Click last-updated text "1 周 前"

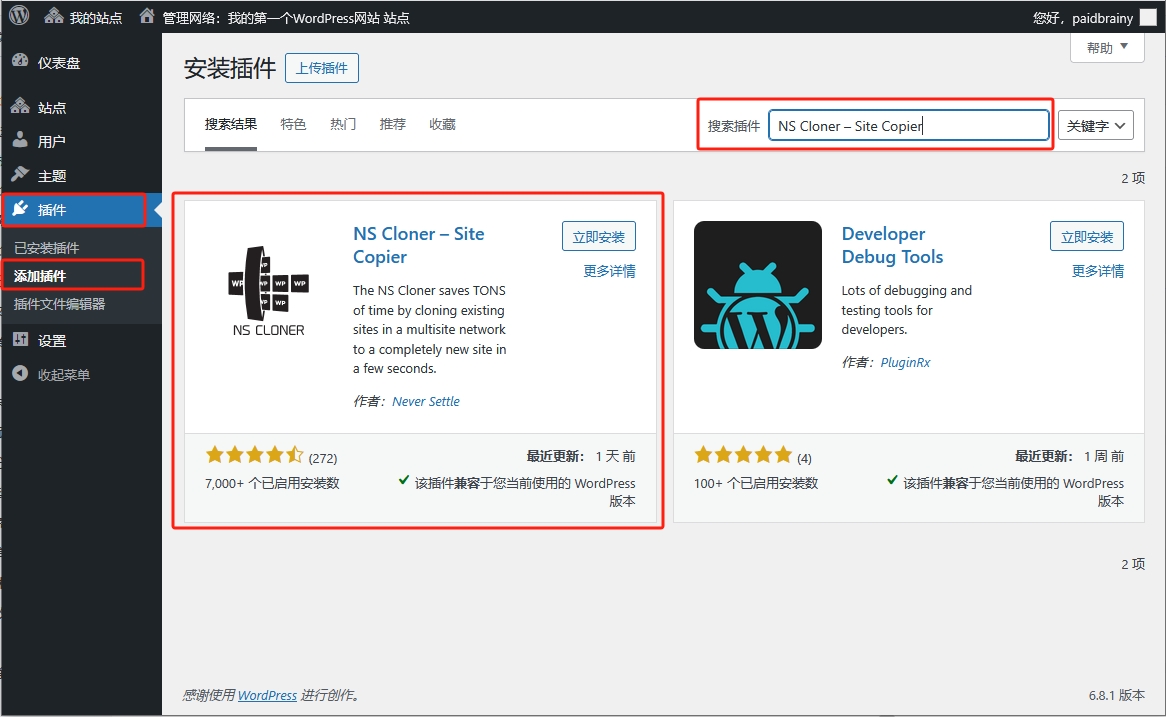click(1104, 456)
